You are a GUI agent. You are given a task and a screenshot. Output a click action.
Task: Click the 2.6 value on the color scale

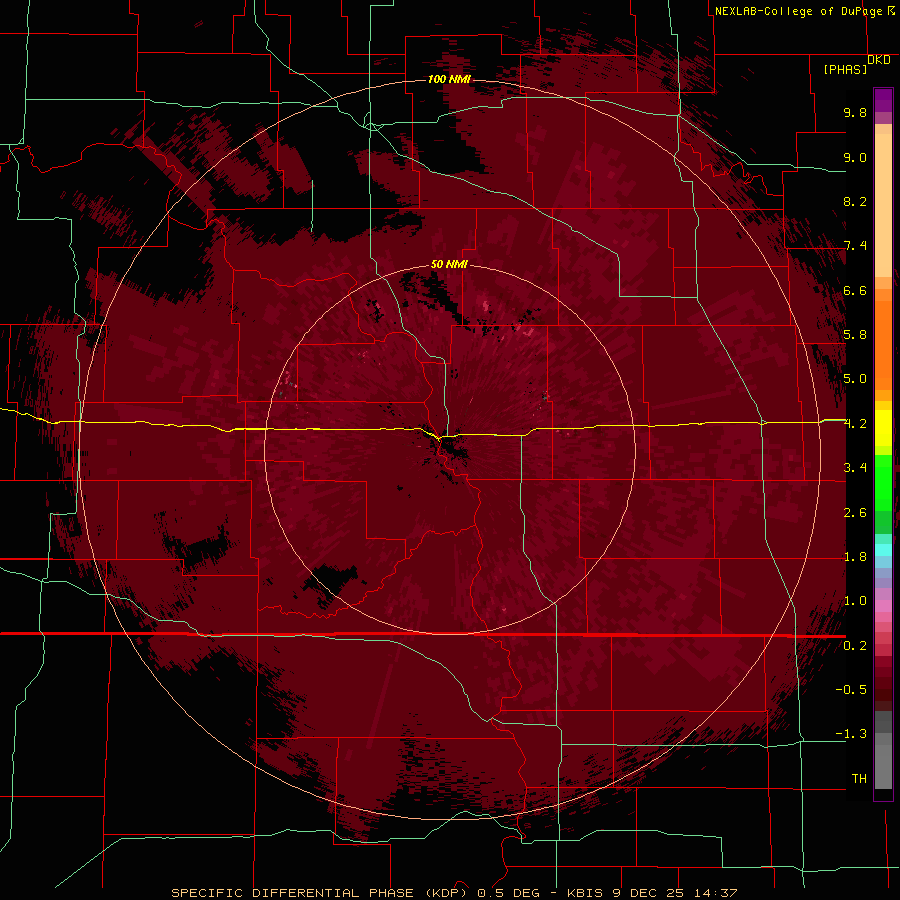click(855, 513)
